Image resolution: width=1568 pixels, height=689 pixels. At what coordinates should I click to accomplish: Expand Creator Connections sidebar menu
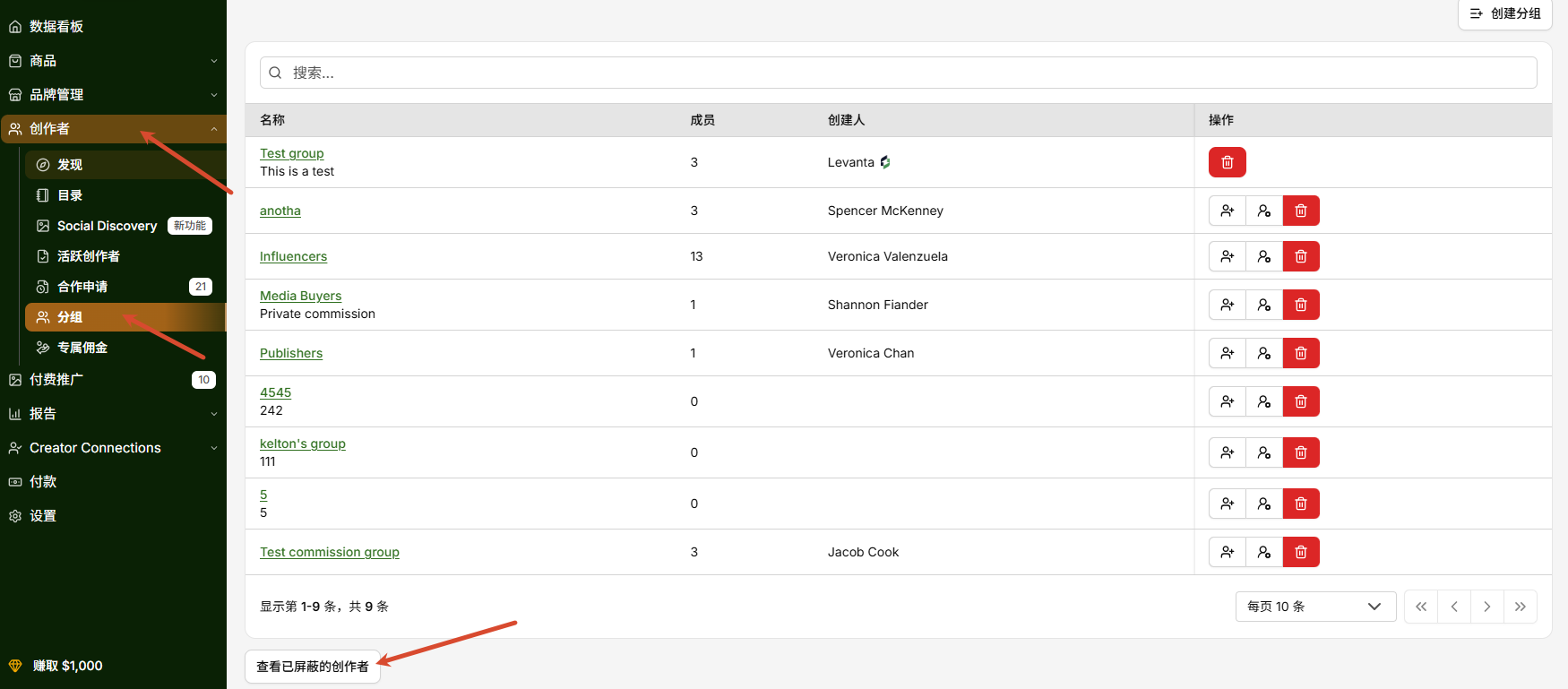(113, 448)
